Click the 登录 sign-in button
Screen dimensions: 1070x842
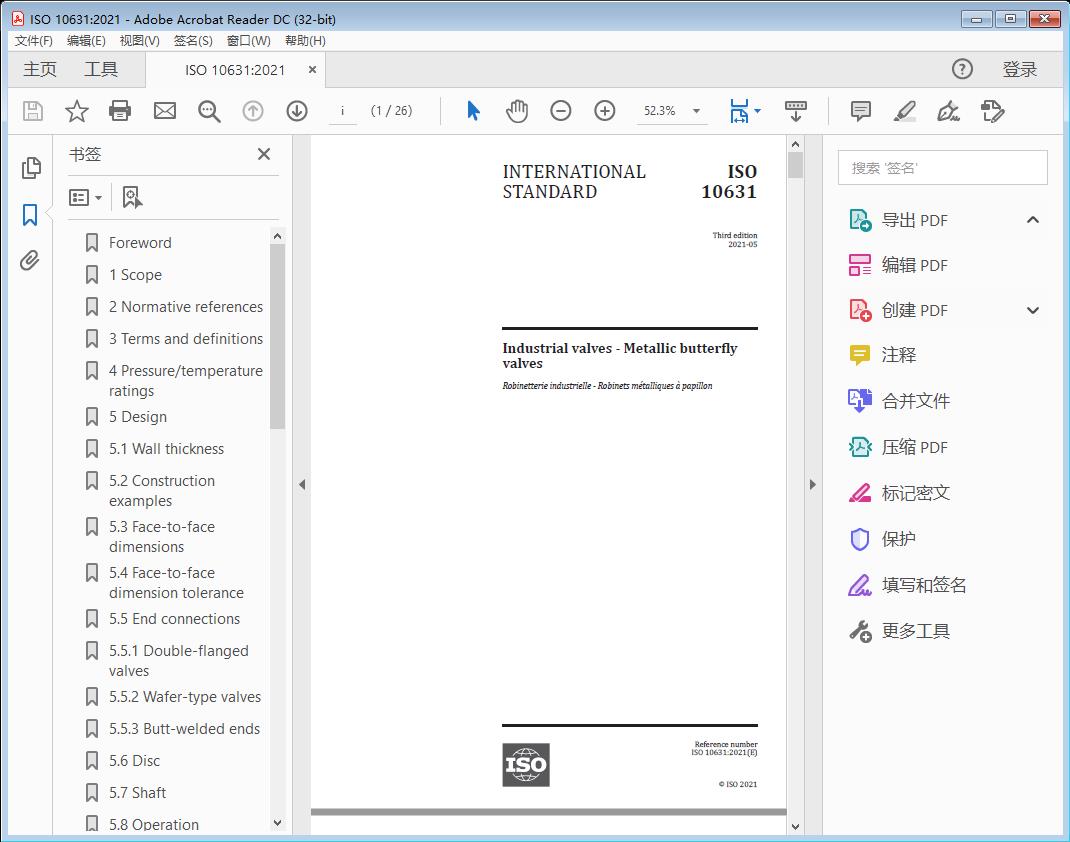click(1019, 70)
